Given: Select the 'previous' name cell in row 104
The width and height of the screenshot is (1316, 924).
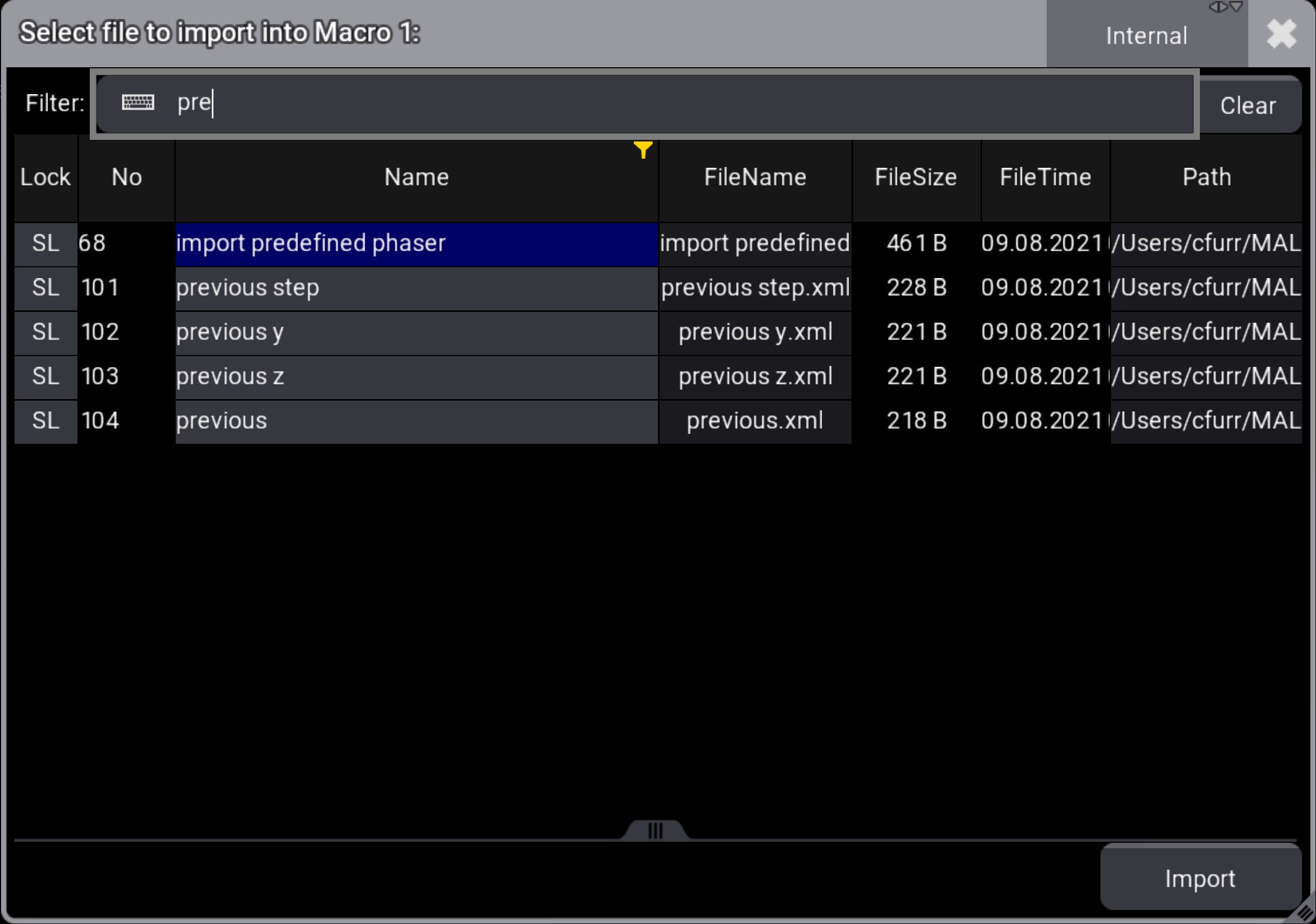Looking at the screenshot, I should tap(417, 422).
